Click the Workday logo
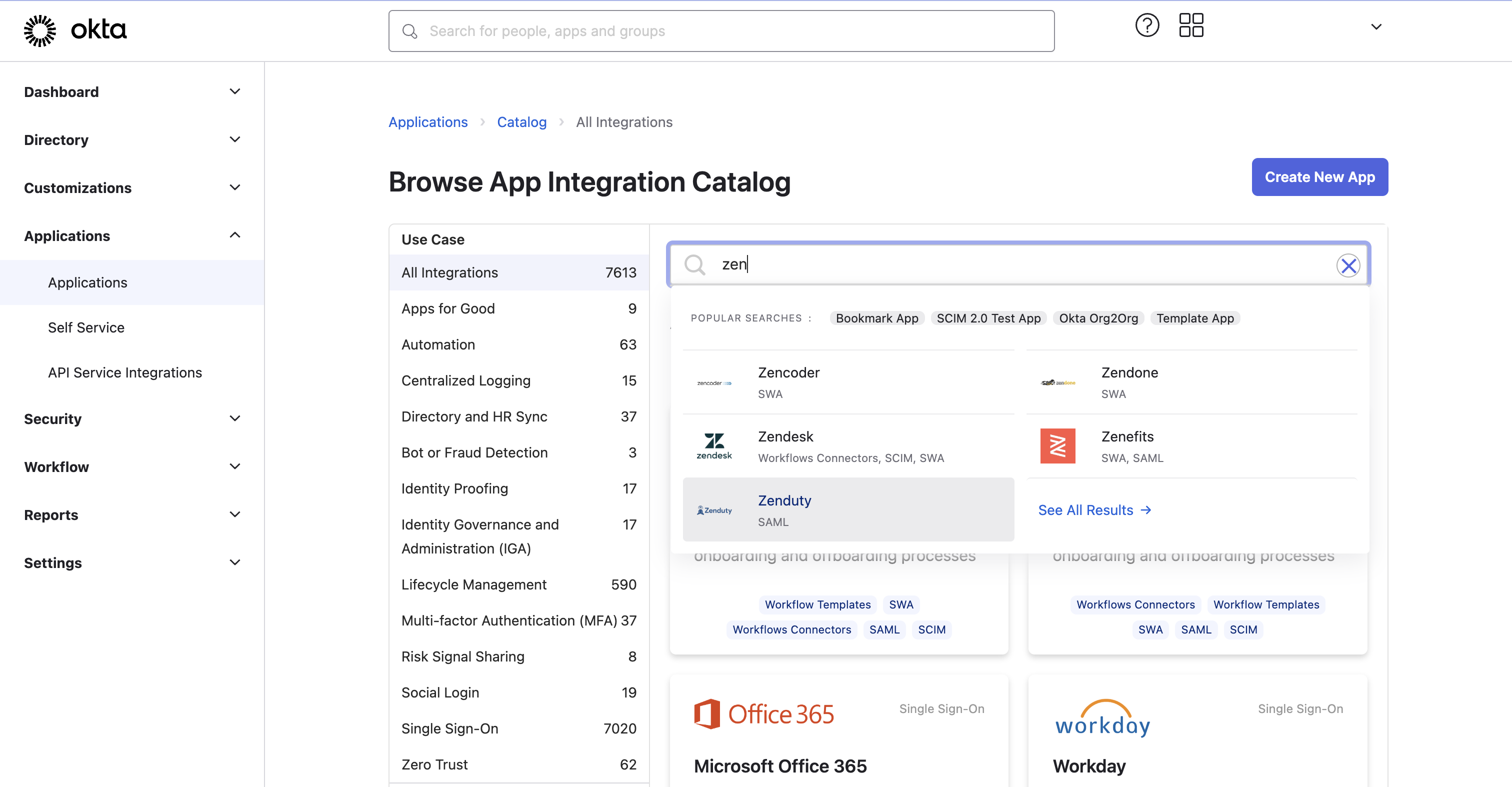 (1102, 718)
